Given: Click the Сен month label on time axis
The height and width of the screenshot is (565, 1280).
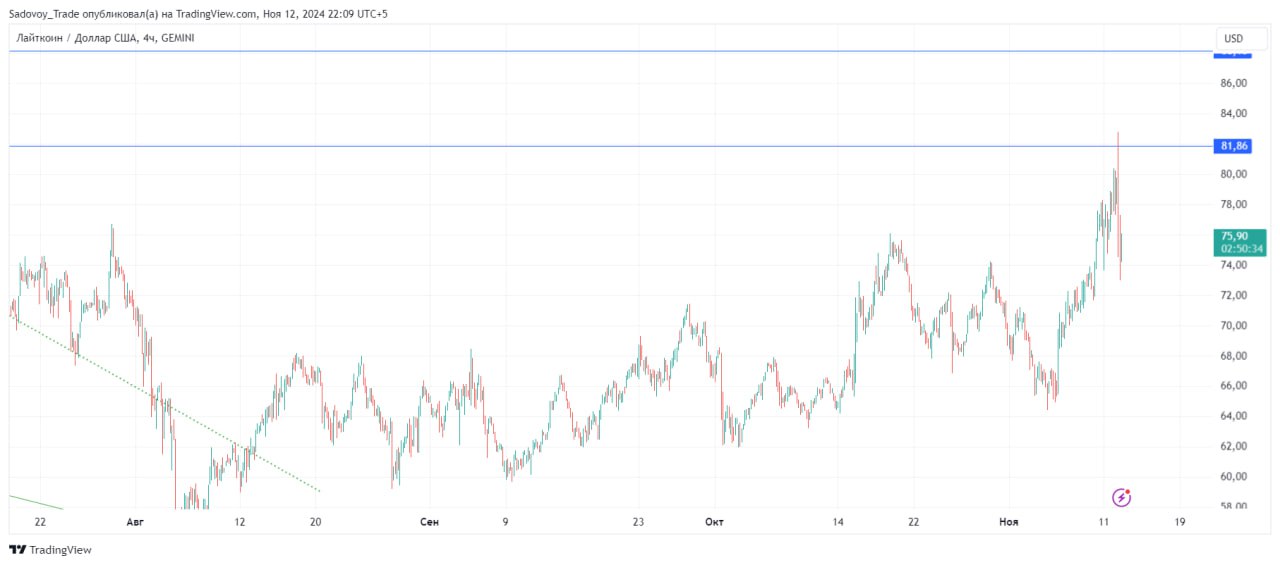Looking at the screenshot, I should 429,522.
